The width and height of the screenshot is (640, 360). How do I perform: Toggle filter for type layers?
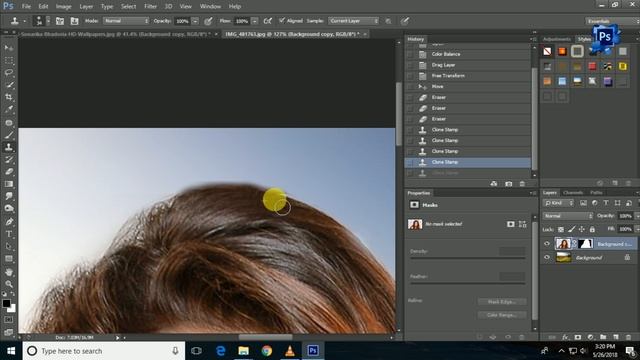606,203
